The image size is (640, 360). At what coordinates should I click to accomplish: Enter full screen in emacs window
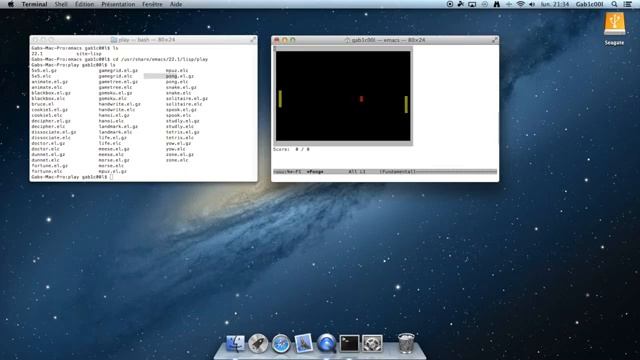pos(494,40)
